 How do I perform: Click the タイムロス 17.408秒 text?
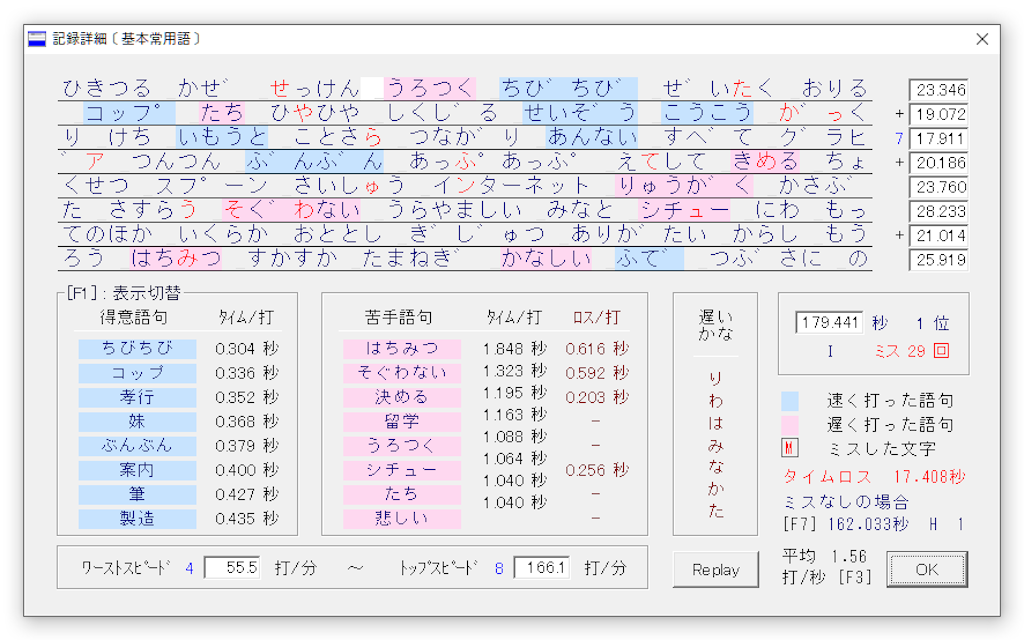pos(874,477)
